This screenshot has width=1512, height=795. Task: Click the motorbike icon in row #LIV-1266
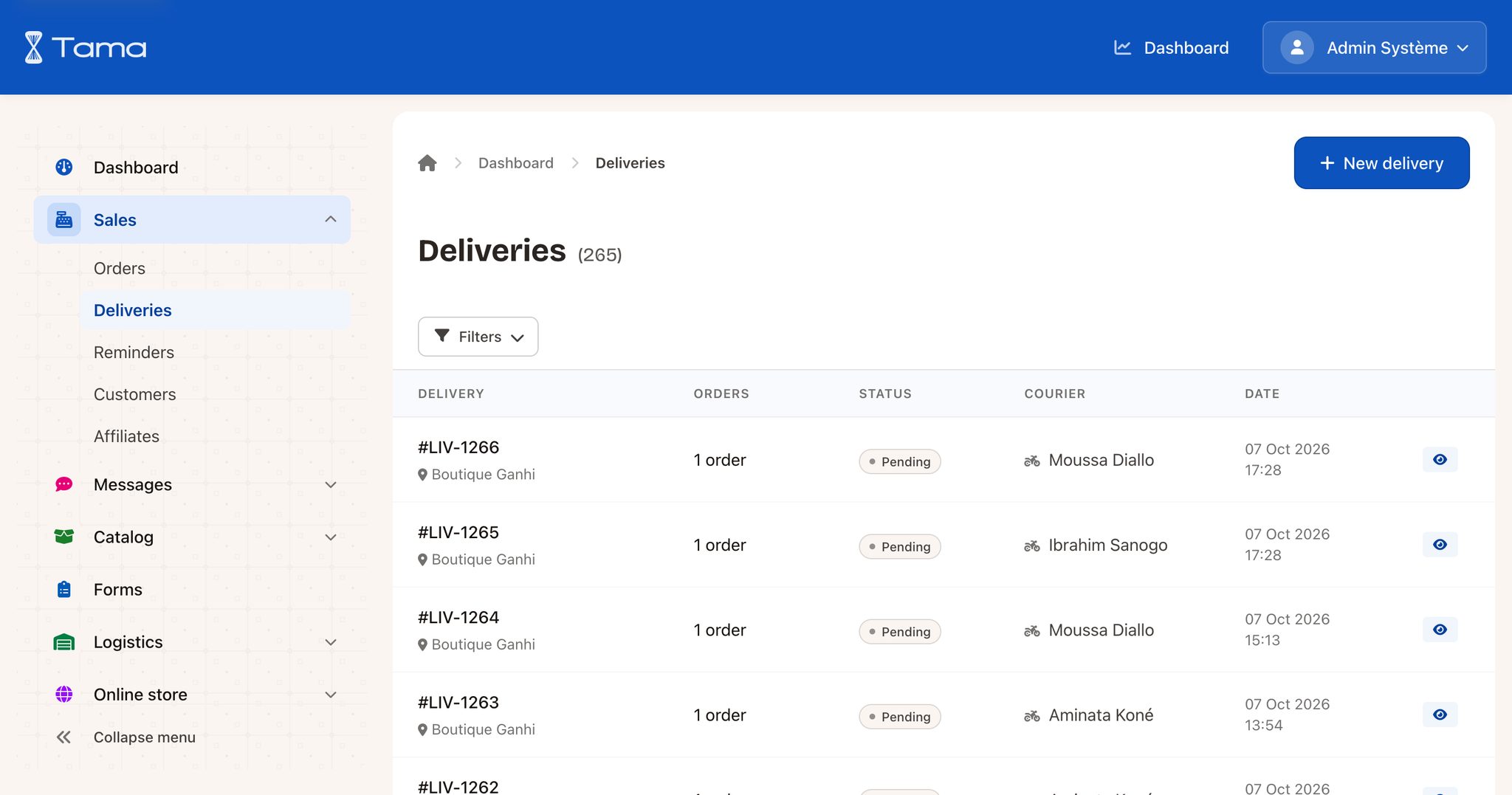point(1032,461)
